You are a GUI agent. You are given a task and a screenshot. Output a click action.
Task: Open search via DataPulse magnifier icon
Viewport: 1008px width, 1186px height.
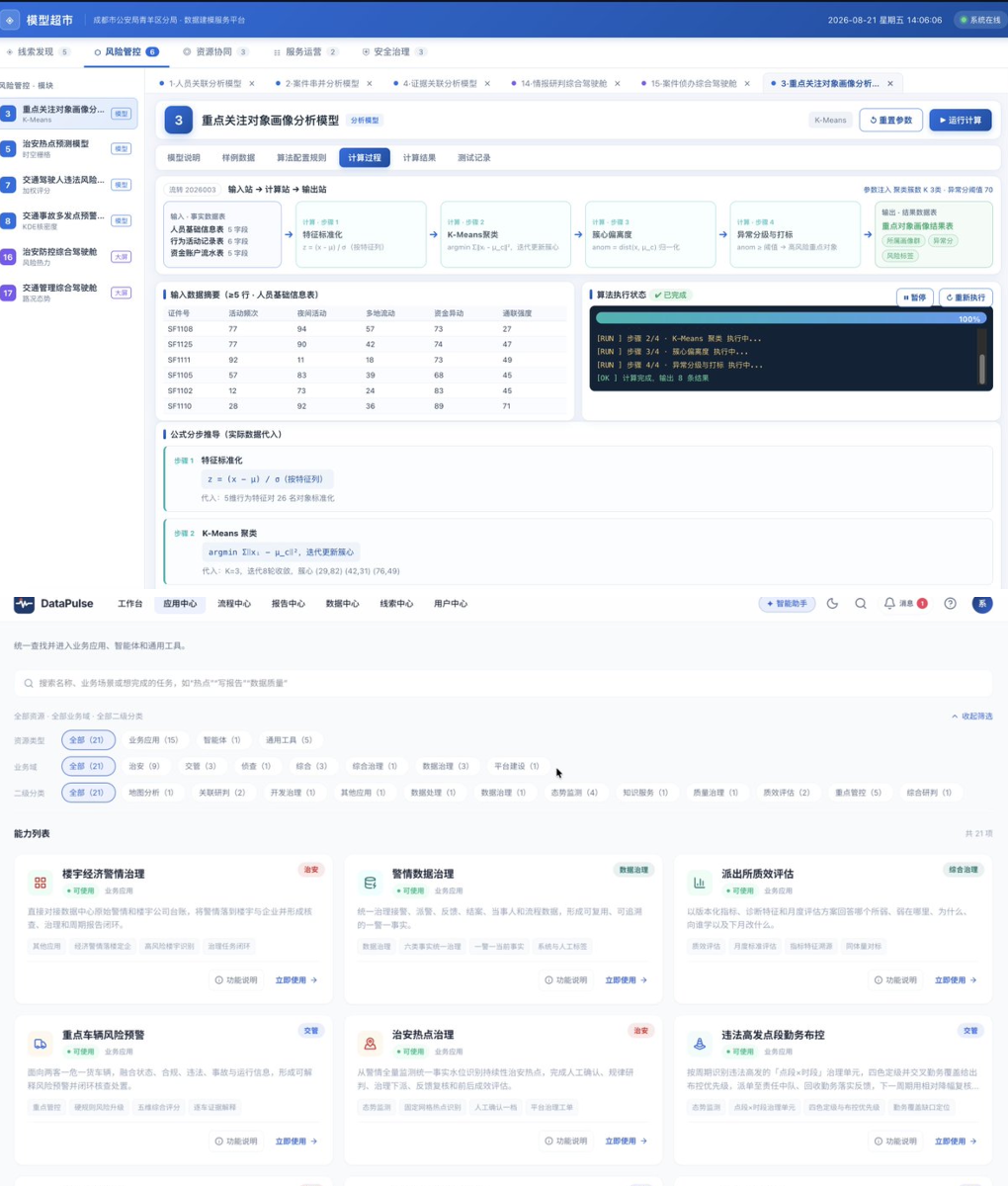point(861,604)
